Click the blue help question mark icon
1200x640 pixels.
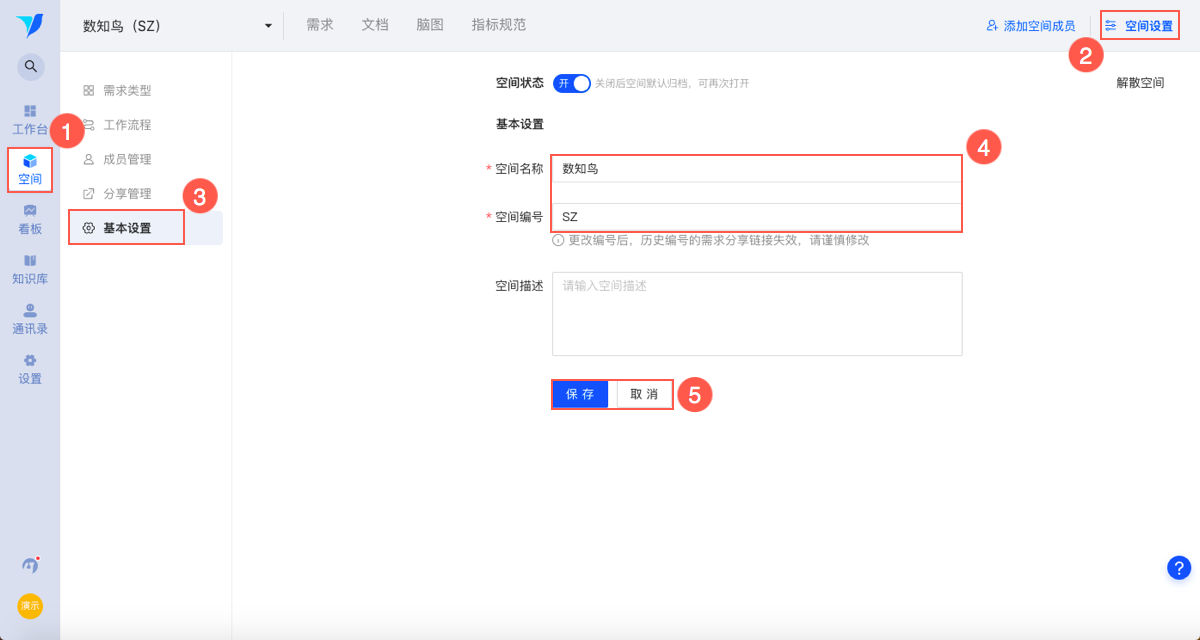click(1179, 567)
